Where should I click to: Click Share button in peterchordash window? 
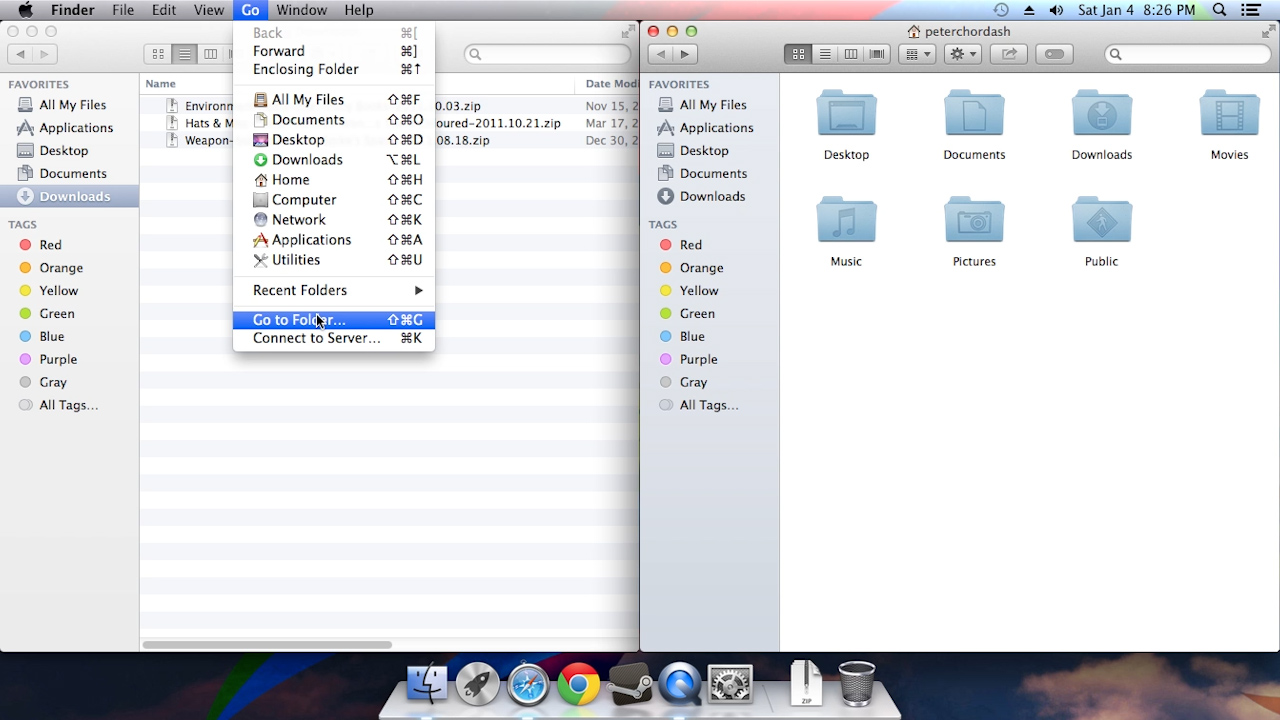pos(1009,54)
